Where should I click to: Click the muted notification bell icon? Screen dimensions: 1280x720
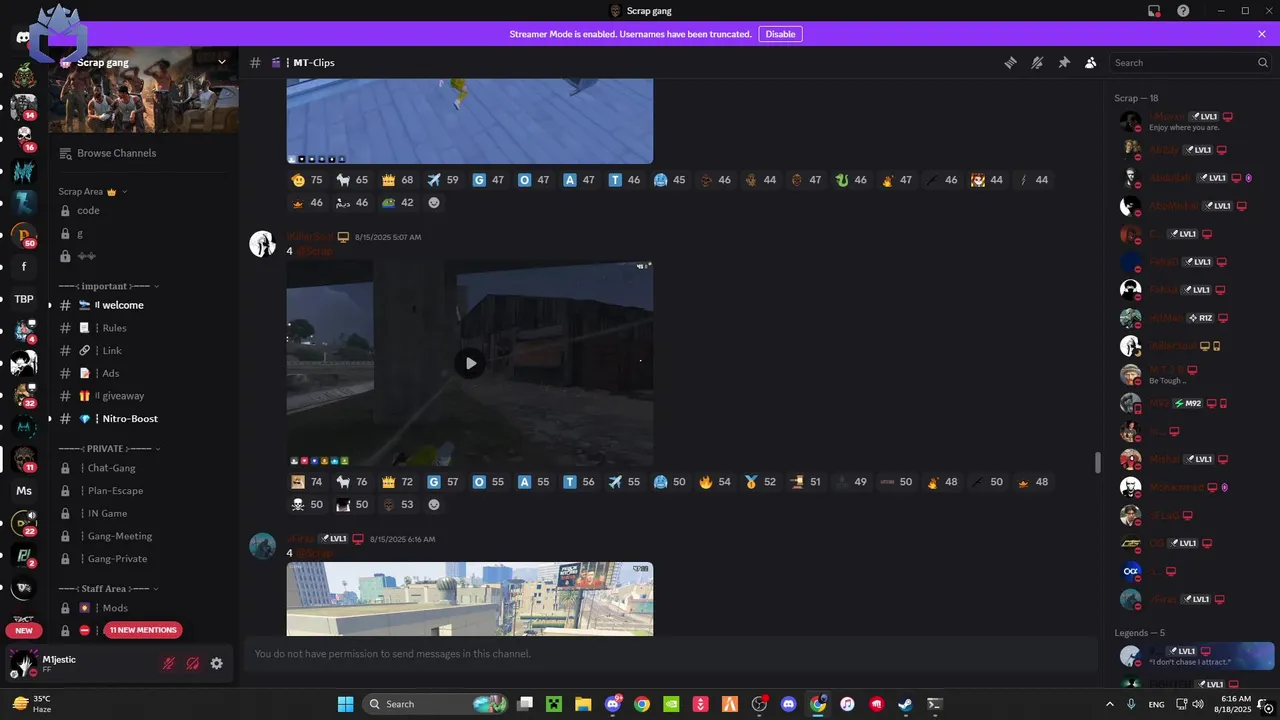click(1037, 62)
